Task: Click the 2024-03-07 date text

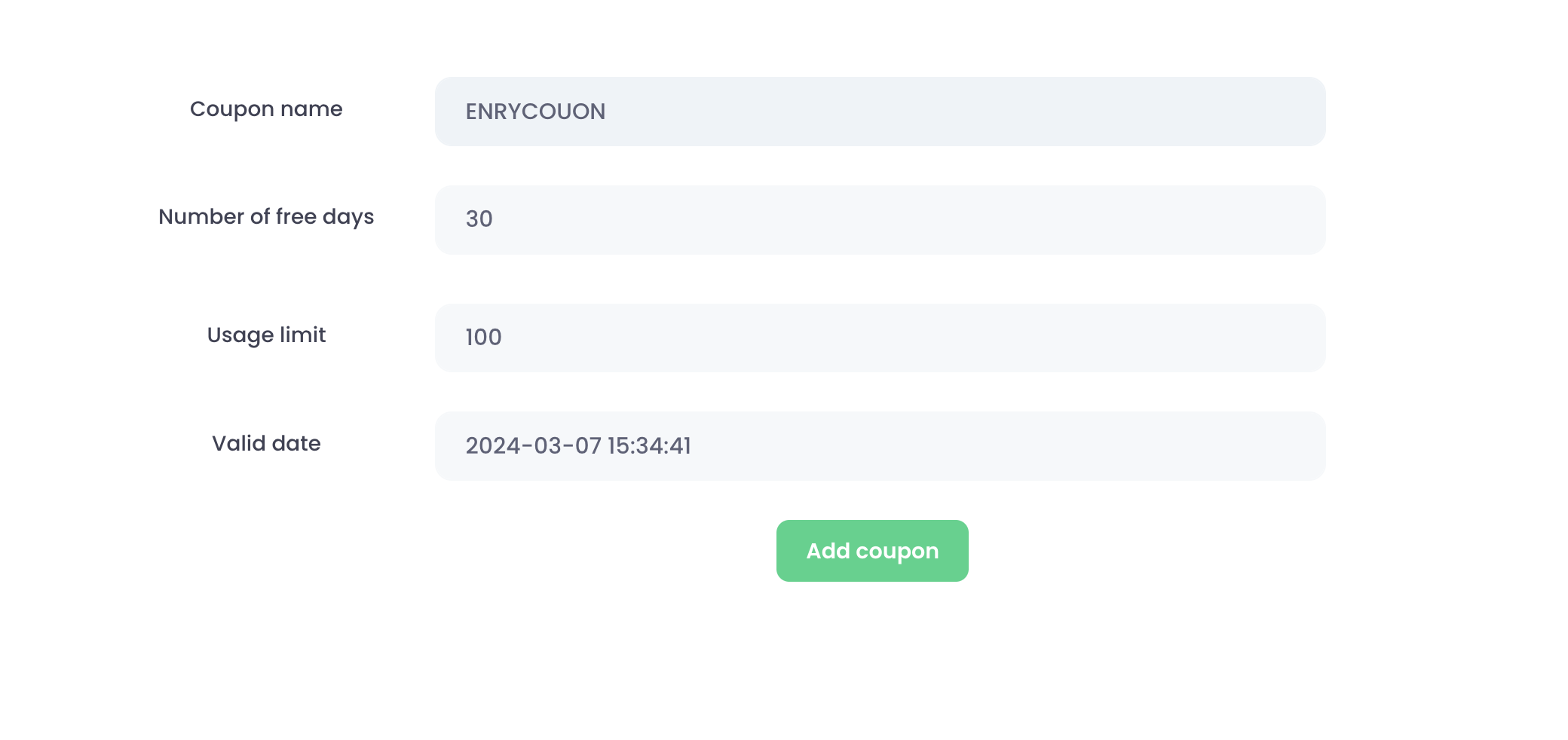Action: tap(533, 446)
